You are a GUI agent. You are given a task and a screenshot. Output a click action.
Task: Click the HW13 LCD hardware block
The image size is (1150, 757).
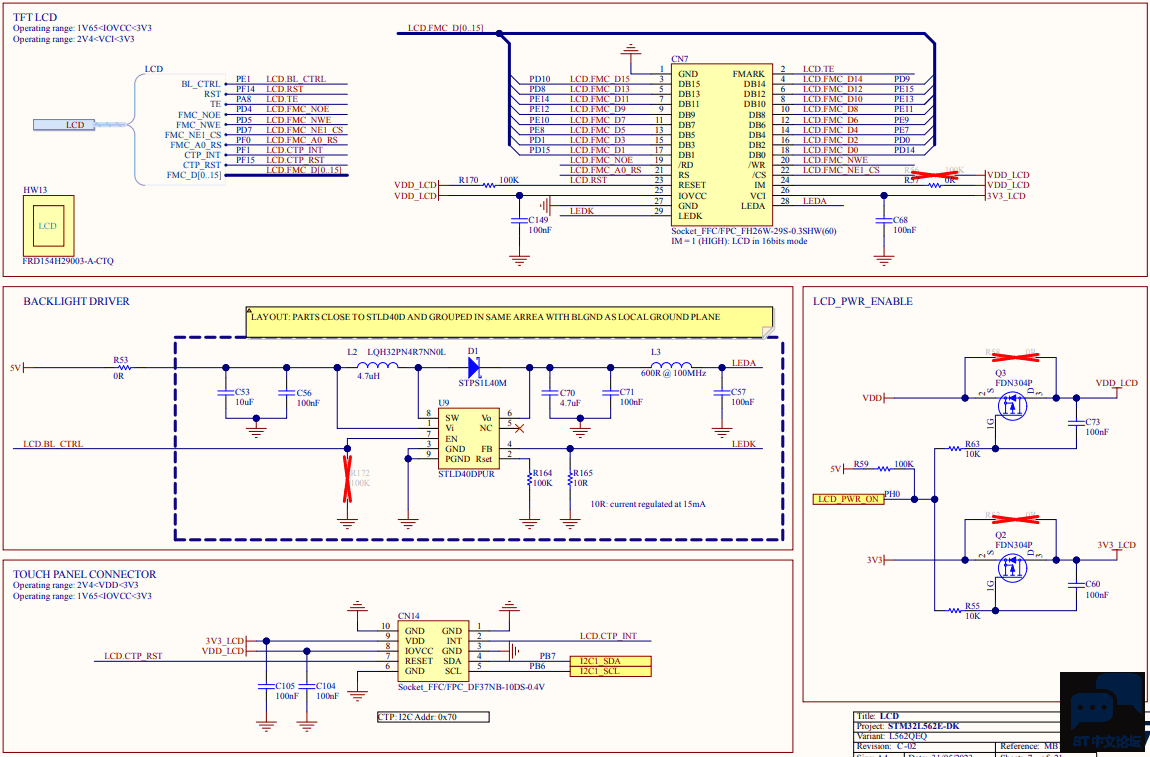coord(48,225)
